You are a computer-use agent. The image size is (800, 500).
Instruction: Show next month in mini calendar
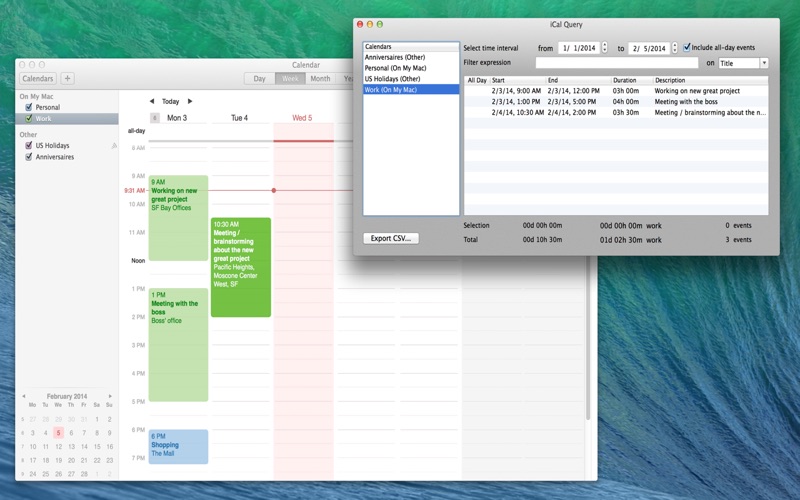pyautogui.click(x=110, y=396)
